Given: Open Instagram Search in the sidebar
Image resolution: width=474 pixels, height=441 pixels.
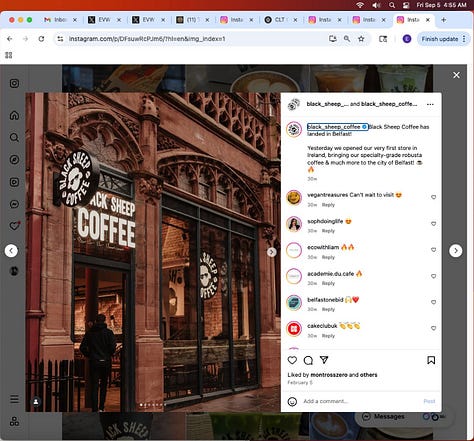Looking at the screenshot, I should tap(14, 137).
